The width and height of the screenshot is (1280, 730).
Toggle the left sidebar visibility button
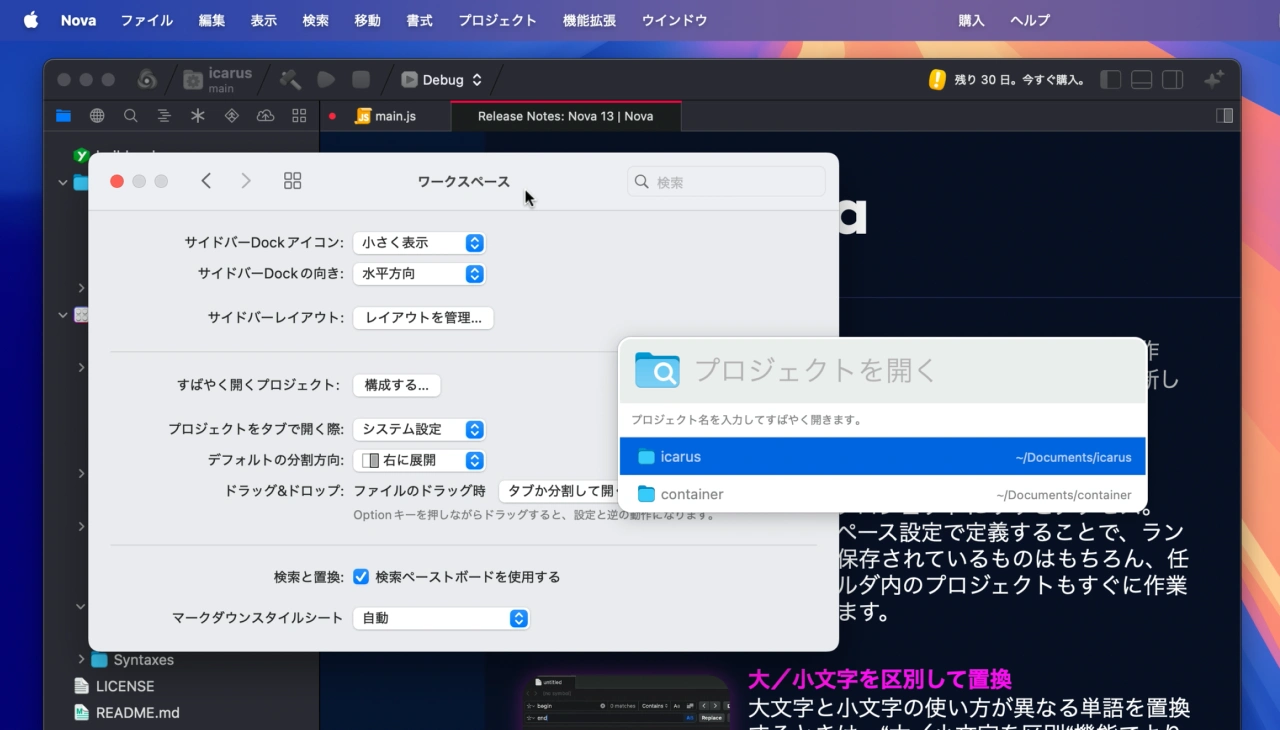coord(1110,80)
